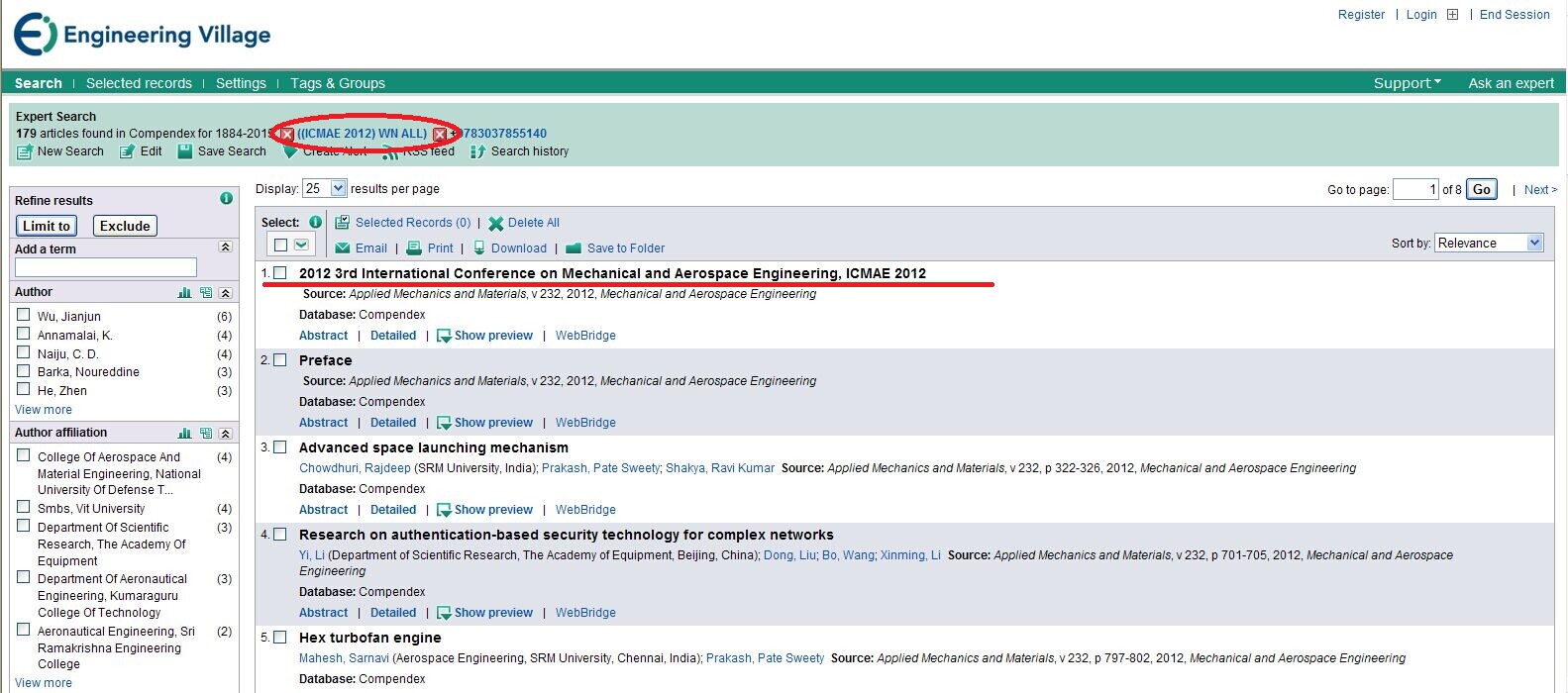The width and height of the screenshot is (1568, 693).
Task: Click the Limit to button
Action: pyautogui.click(x=47, y=226)
